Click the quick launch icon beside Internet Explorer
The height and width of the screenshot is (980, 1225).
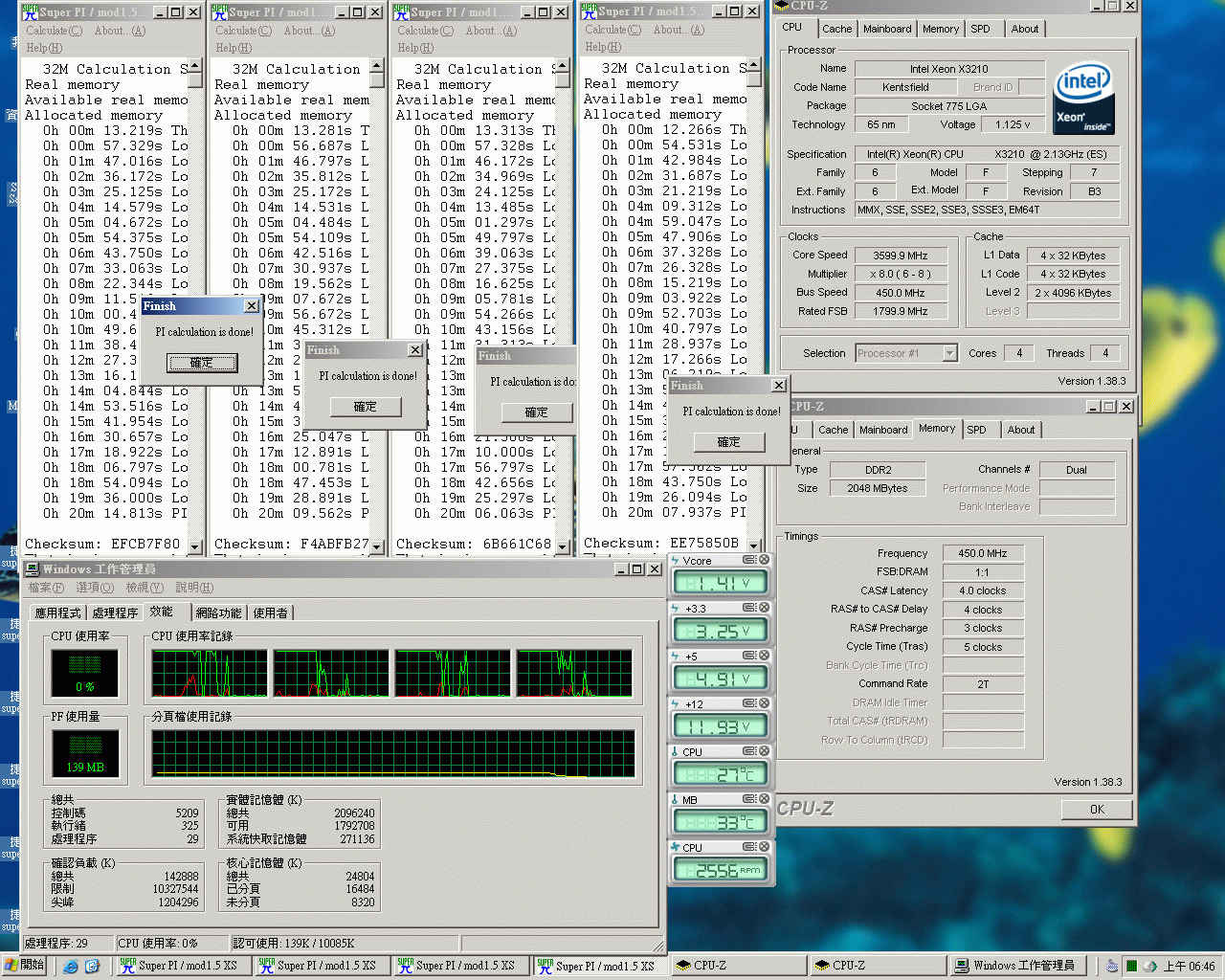coord(92,966)
